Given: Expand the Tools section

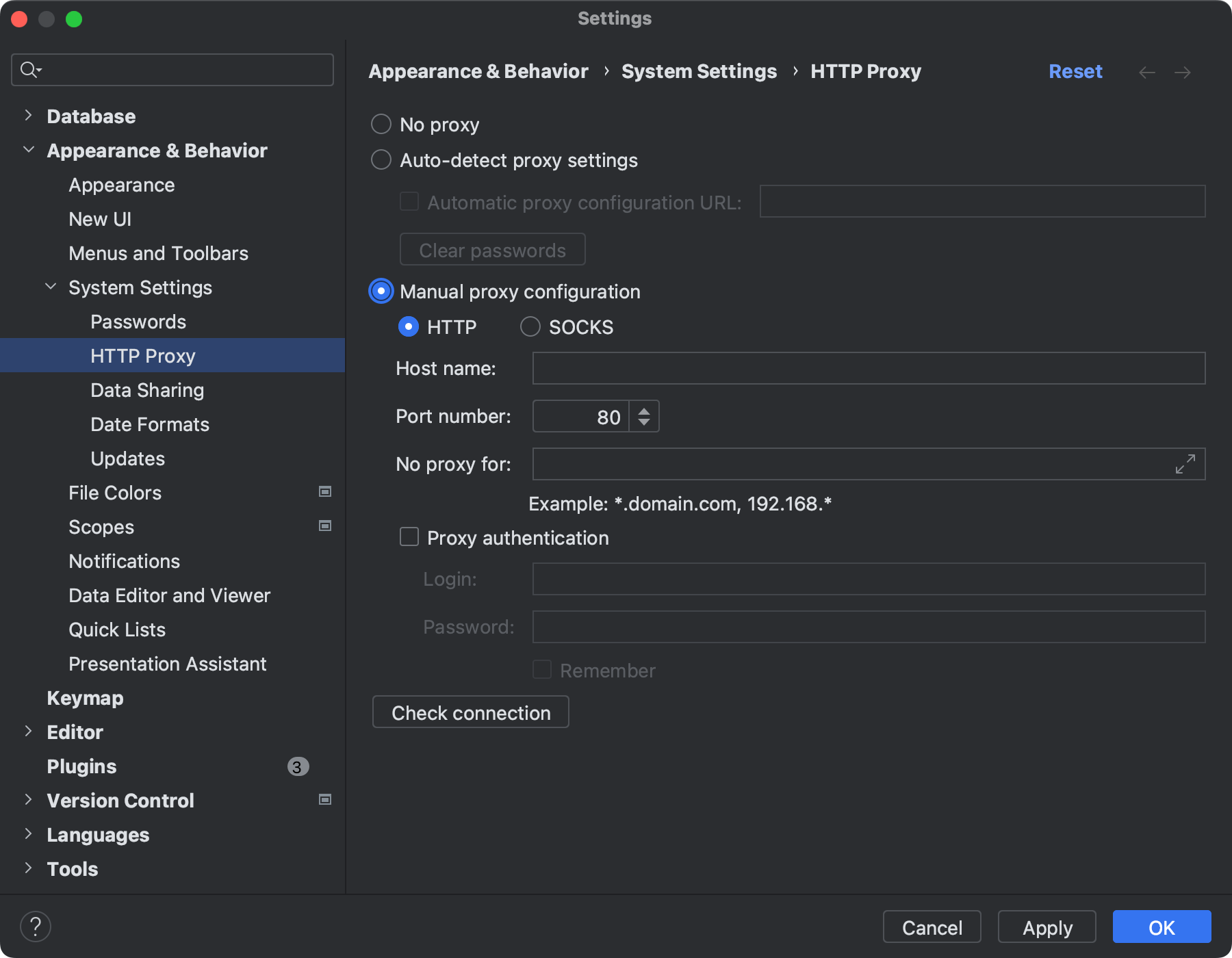Looking at the screenshot, I should 28,868.
